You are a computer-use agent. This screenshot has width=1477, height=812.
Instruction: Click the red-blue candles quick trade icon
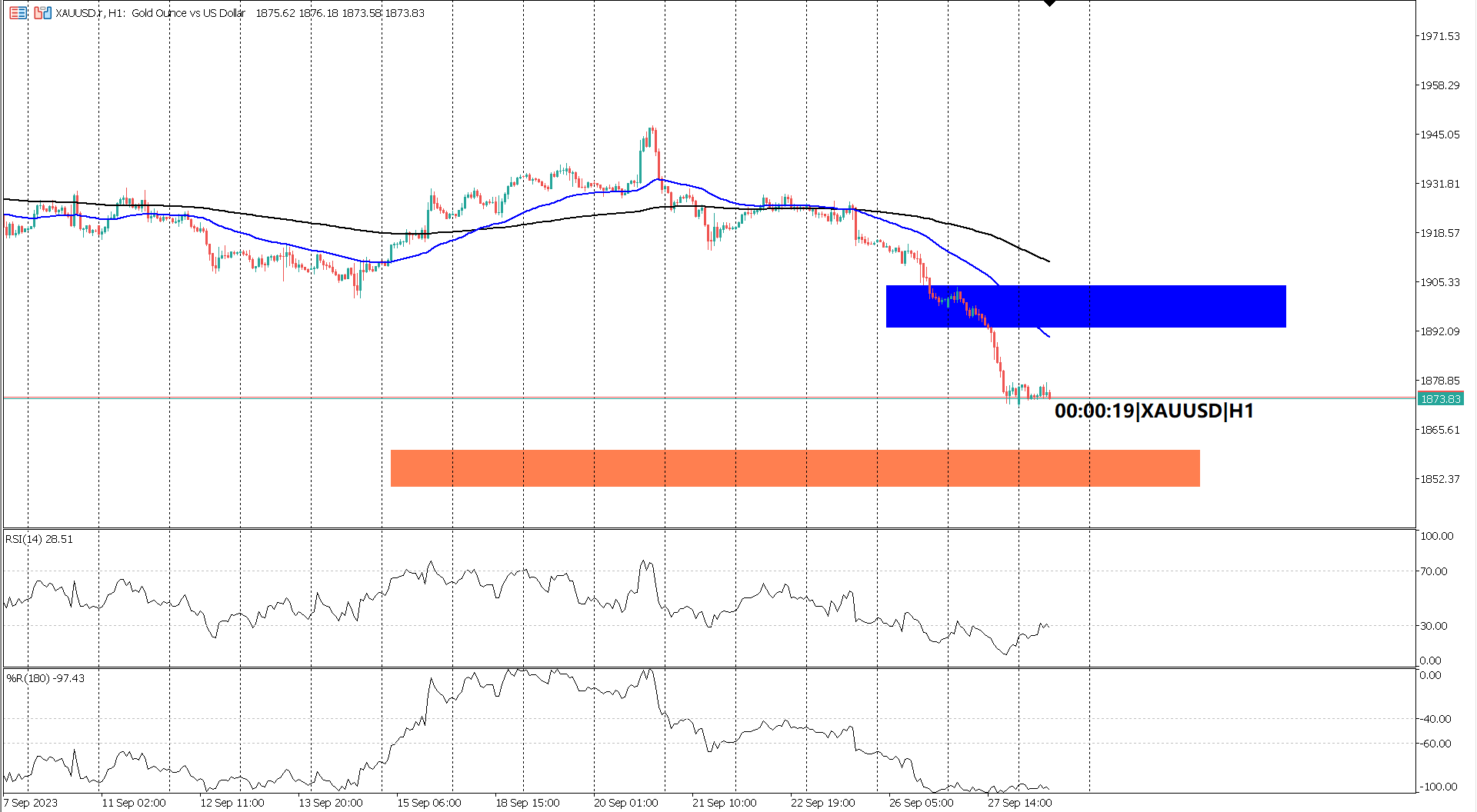click(42, 13)
